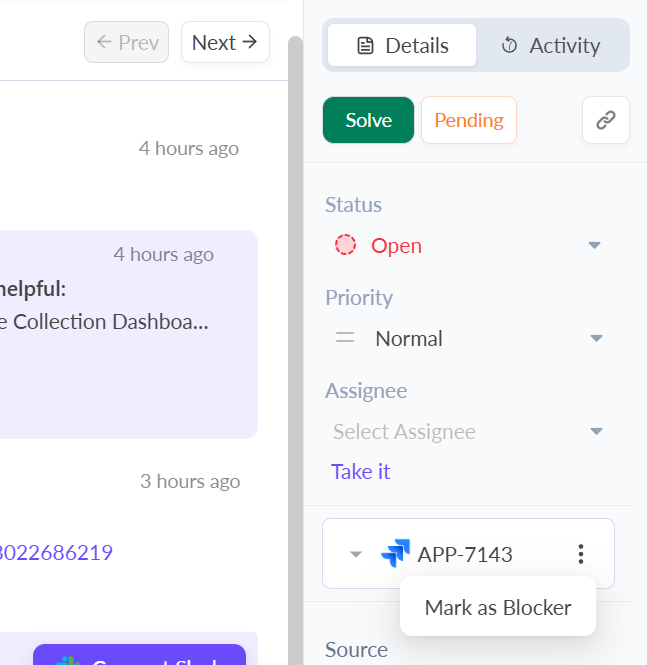Expand the Status dropdown arrow
The height and width of the screenshot is (665, 647).
click(594, 245)
